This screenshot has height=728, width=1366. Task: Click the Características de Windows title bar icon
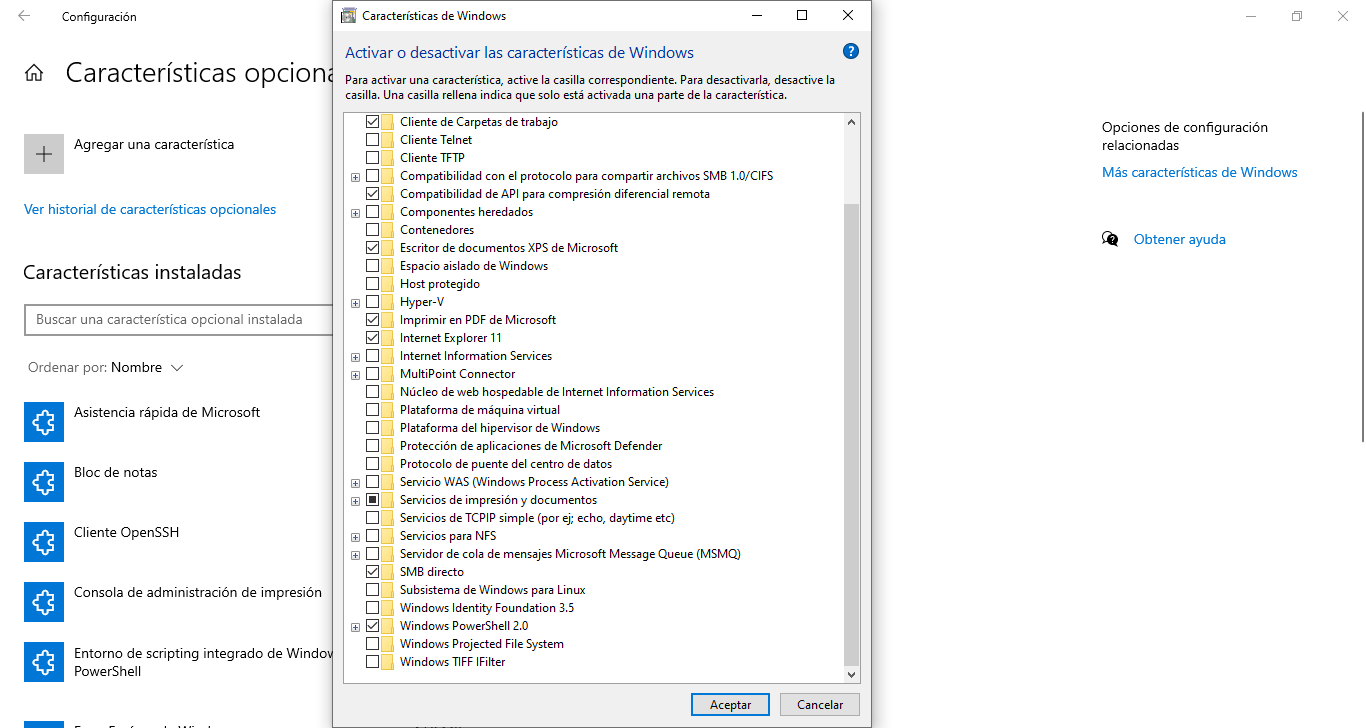(348, 16)
